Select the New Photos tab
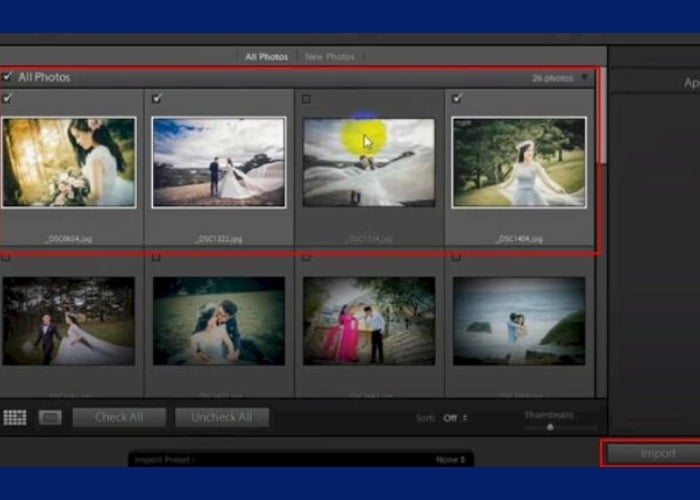This screenshot has width=700, height=500. point(330,57)
